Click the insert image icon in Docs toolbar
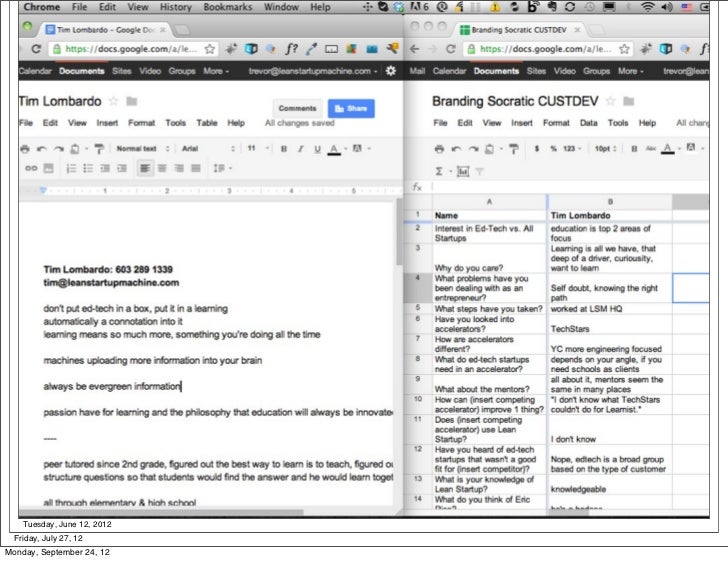The image size is (728, 561). tap(48, 168)
